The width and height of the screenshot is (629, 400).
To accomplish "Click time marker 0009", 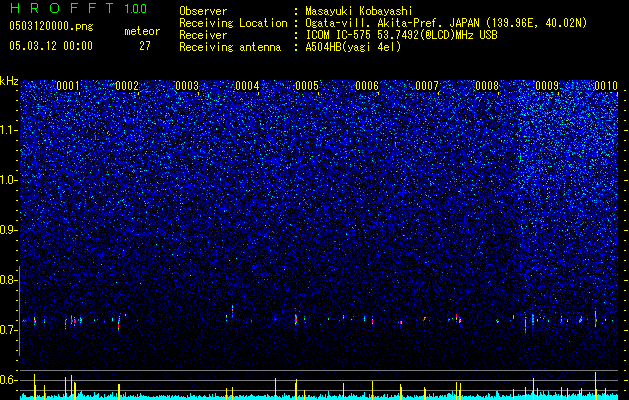I will pos(547,86).
